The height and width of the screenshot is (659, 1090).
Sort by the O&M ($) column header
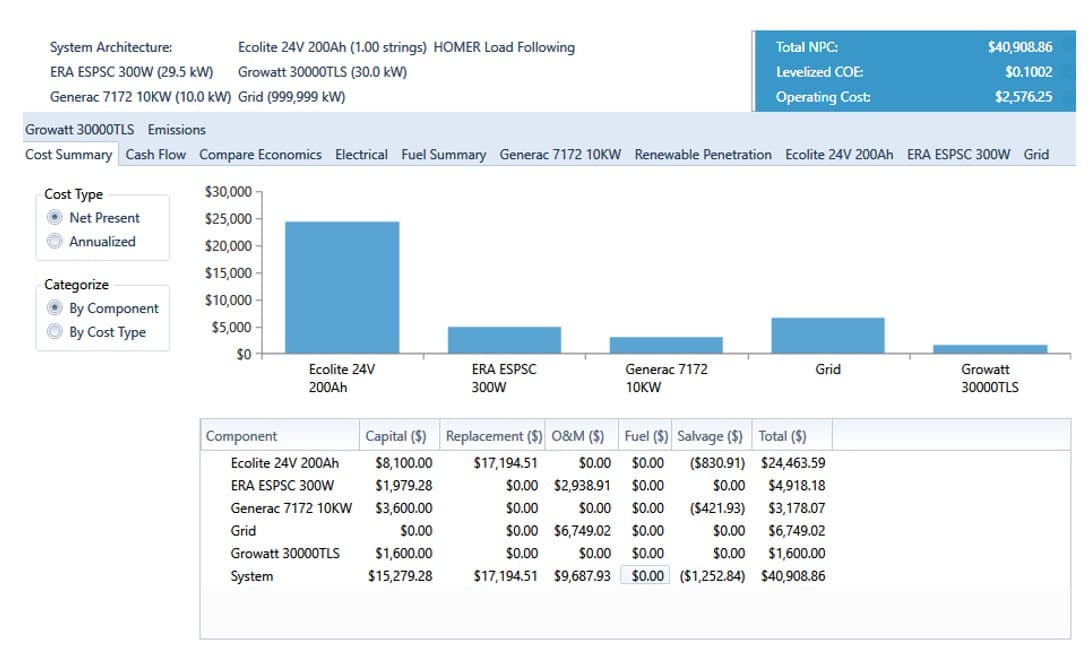tap(582, 436)
